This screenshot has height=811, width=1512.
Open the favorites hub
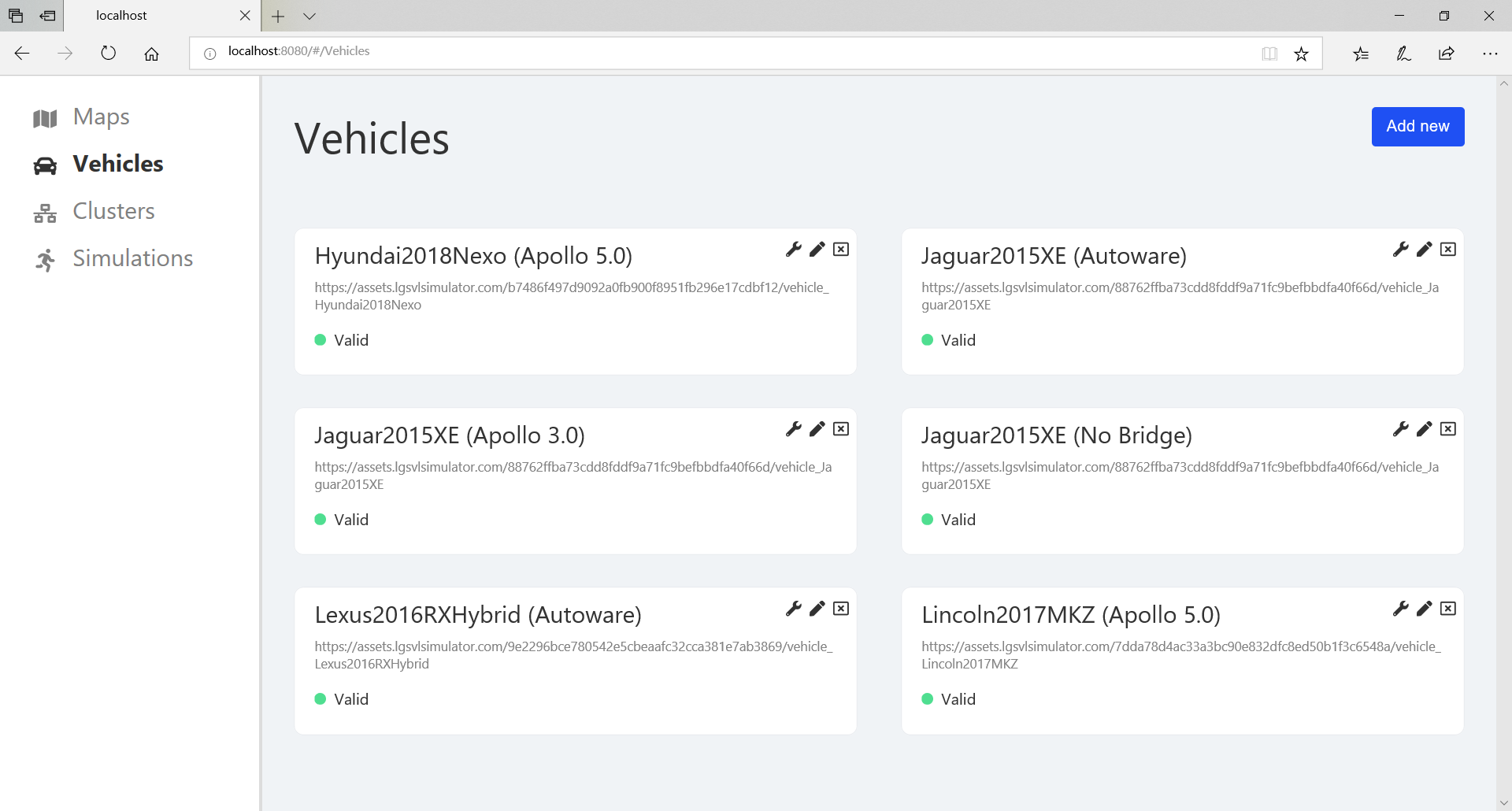(x=1361, y=54)
